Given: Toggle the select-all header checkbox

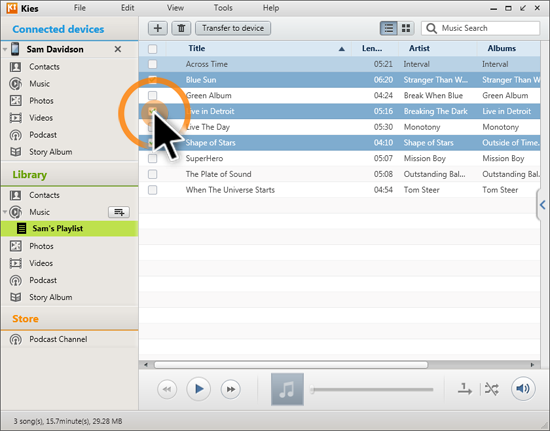Looking at the screenshot, I should (x=153, y=49).
